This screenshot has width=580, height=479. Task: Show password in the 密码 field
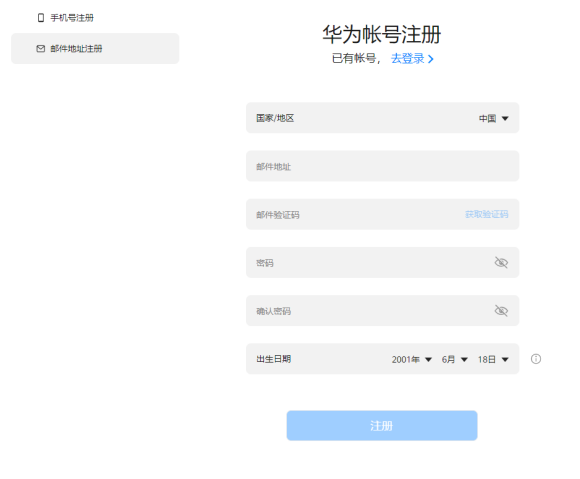501,263
